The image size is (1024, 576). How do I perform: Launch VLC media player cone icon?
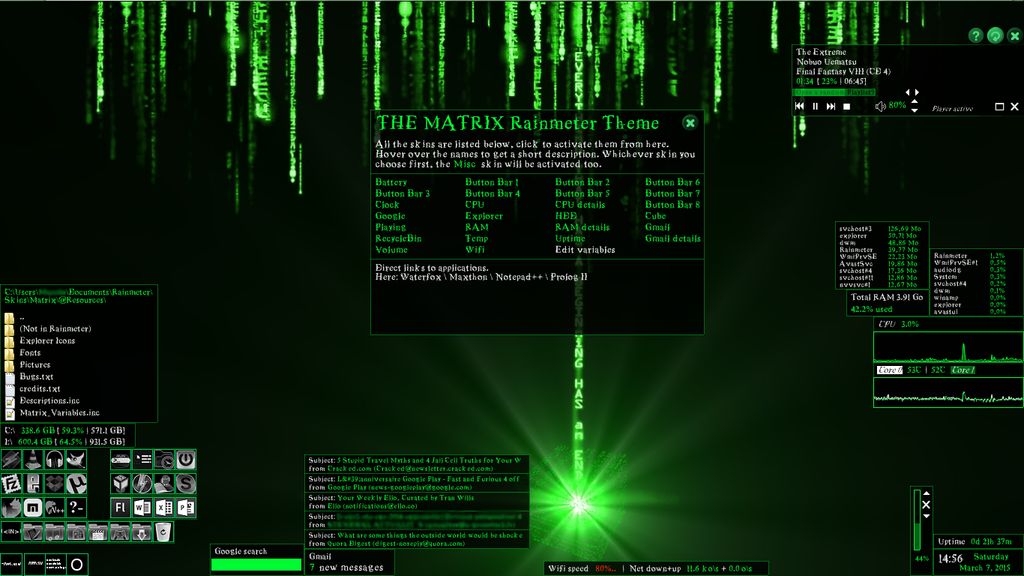coord(33,460)
